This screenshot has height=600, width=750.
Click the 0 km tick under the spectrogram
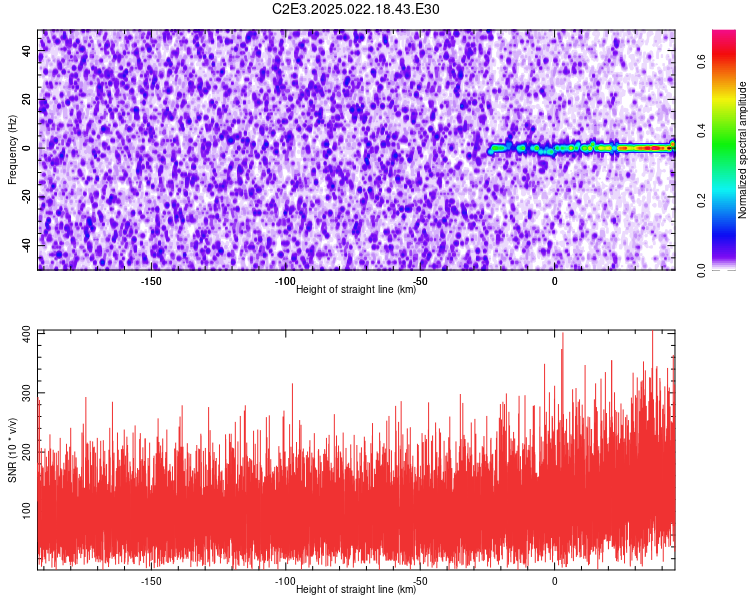pos(554,281)
